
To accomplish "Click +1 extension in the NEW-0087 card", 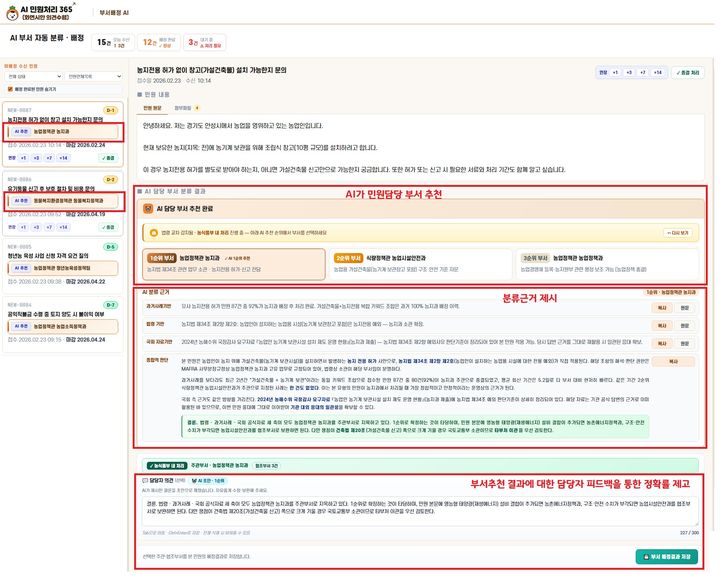I will pyautogui.click(x=23, y=158).
